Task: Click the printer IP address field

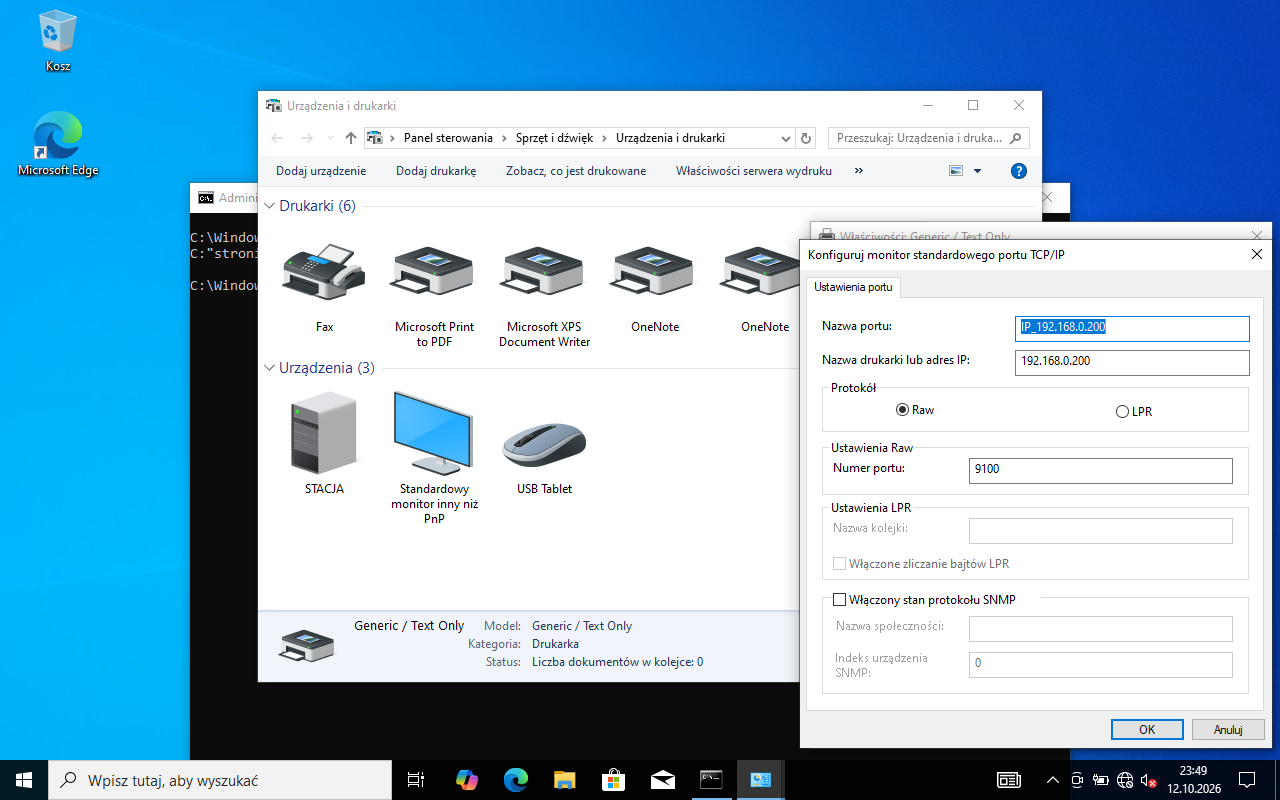Action: click(x=1132, y=361)
